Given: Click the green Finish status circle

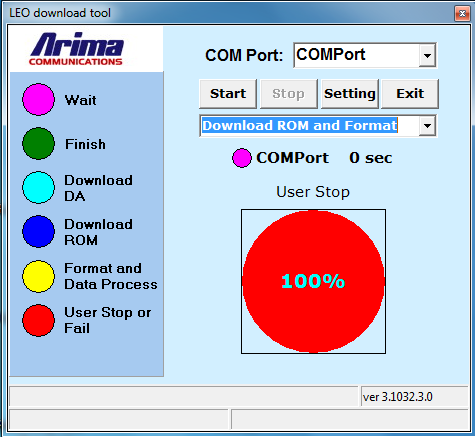Looking at the screenshot, I should pyautogui.click(x=38, y=143).
